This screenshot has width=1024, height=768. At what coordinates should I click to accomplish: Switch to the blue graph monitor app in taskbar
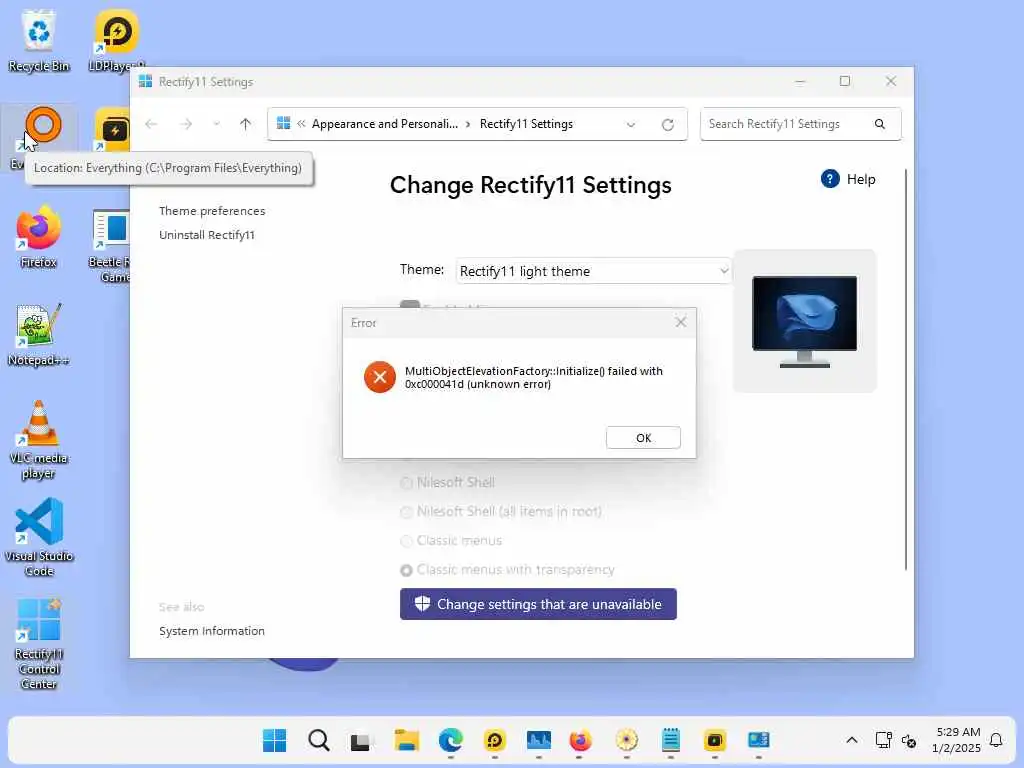pyautogui.click(x=539, y=741)
